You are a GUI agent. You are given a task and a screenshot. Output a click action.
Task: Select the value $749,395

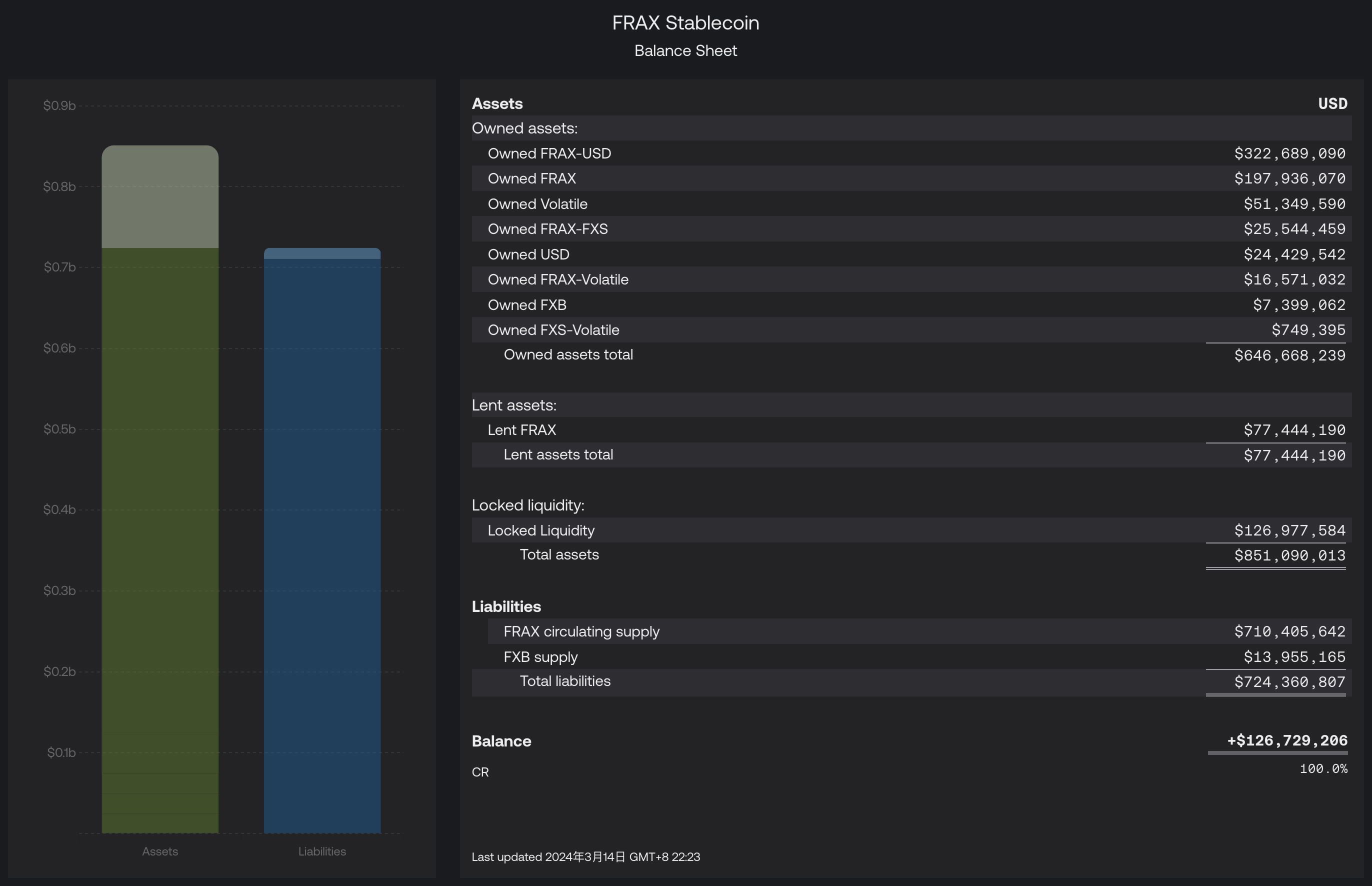[1308, 330]
